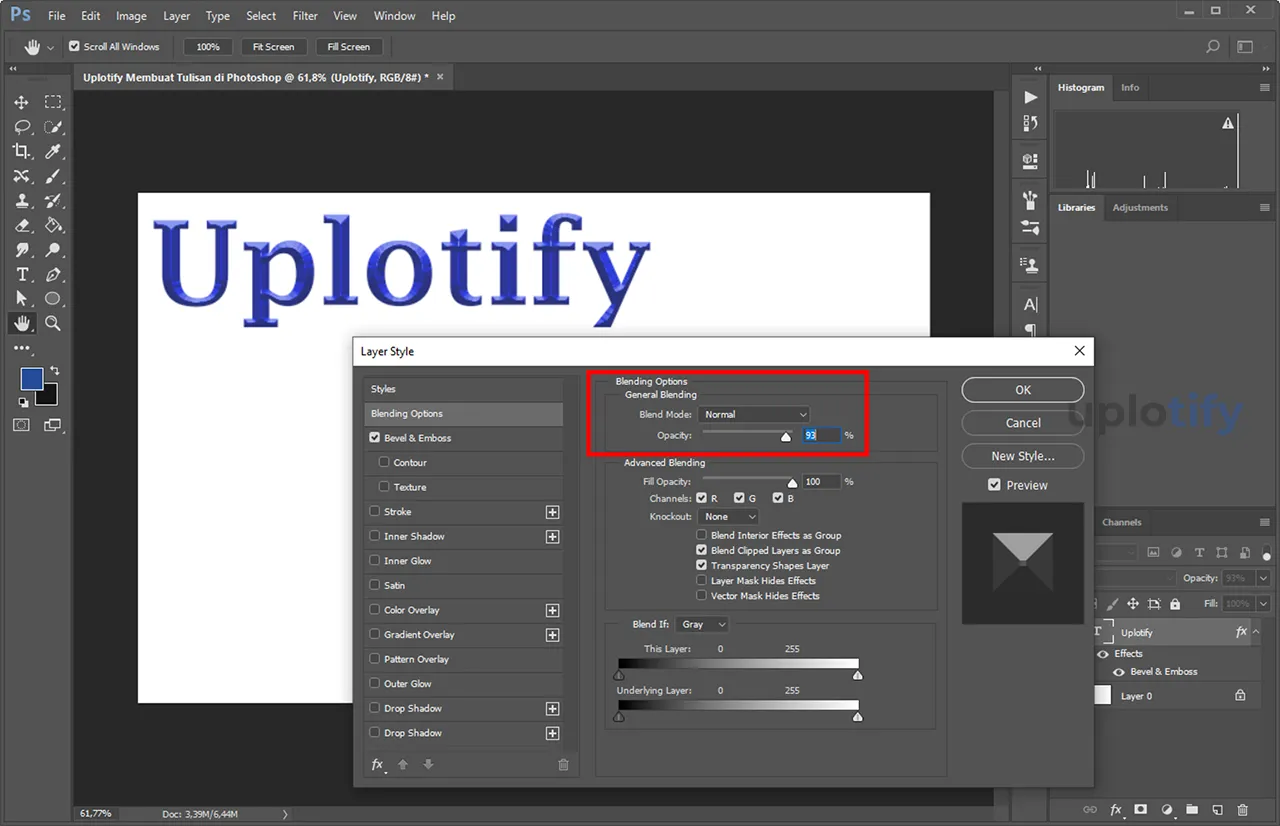Select the Ellipse shape tool

tap(53, 299)
